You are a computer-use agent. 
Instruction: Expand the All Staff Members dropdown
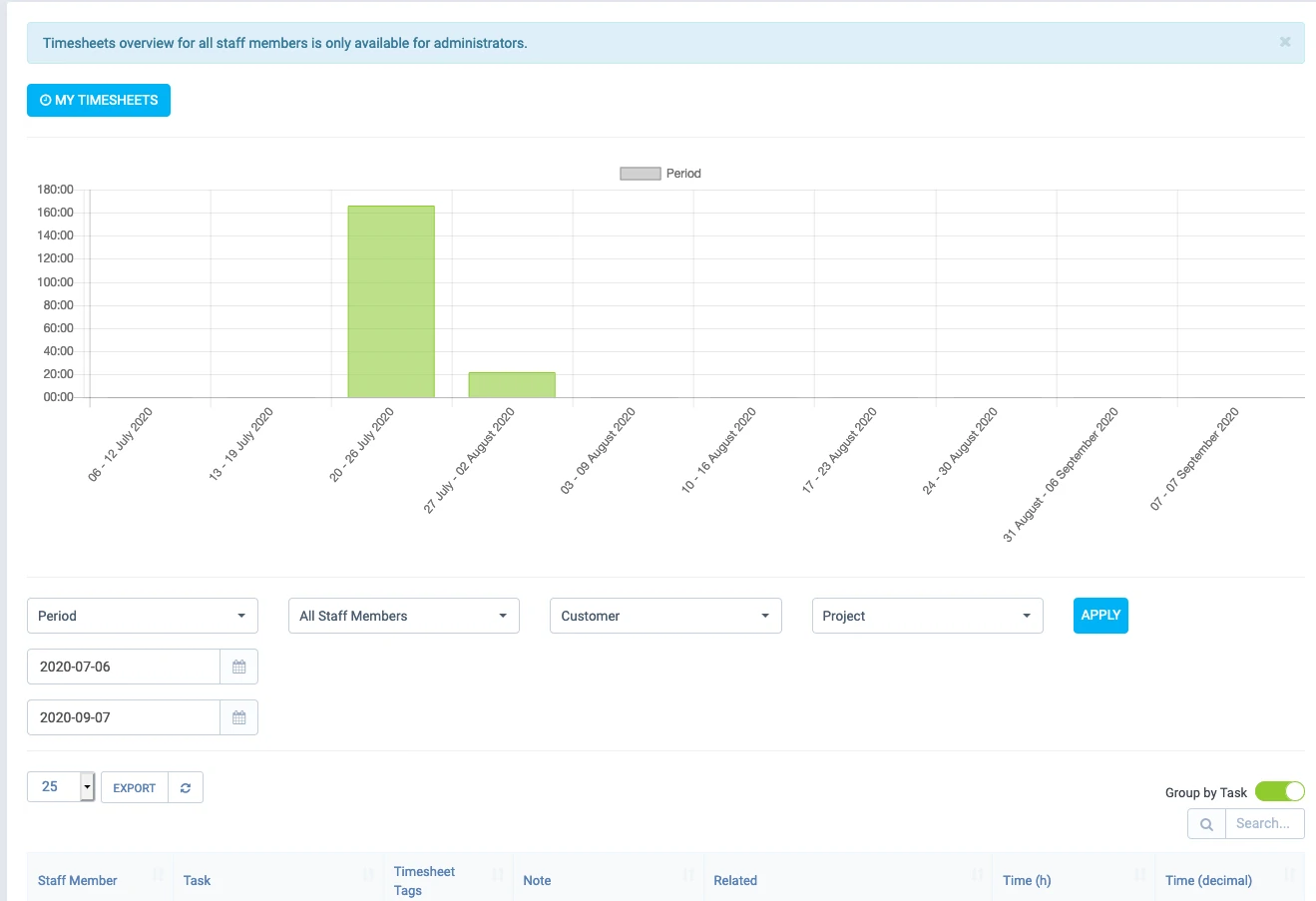(x=404, y=616)
